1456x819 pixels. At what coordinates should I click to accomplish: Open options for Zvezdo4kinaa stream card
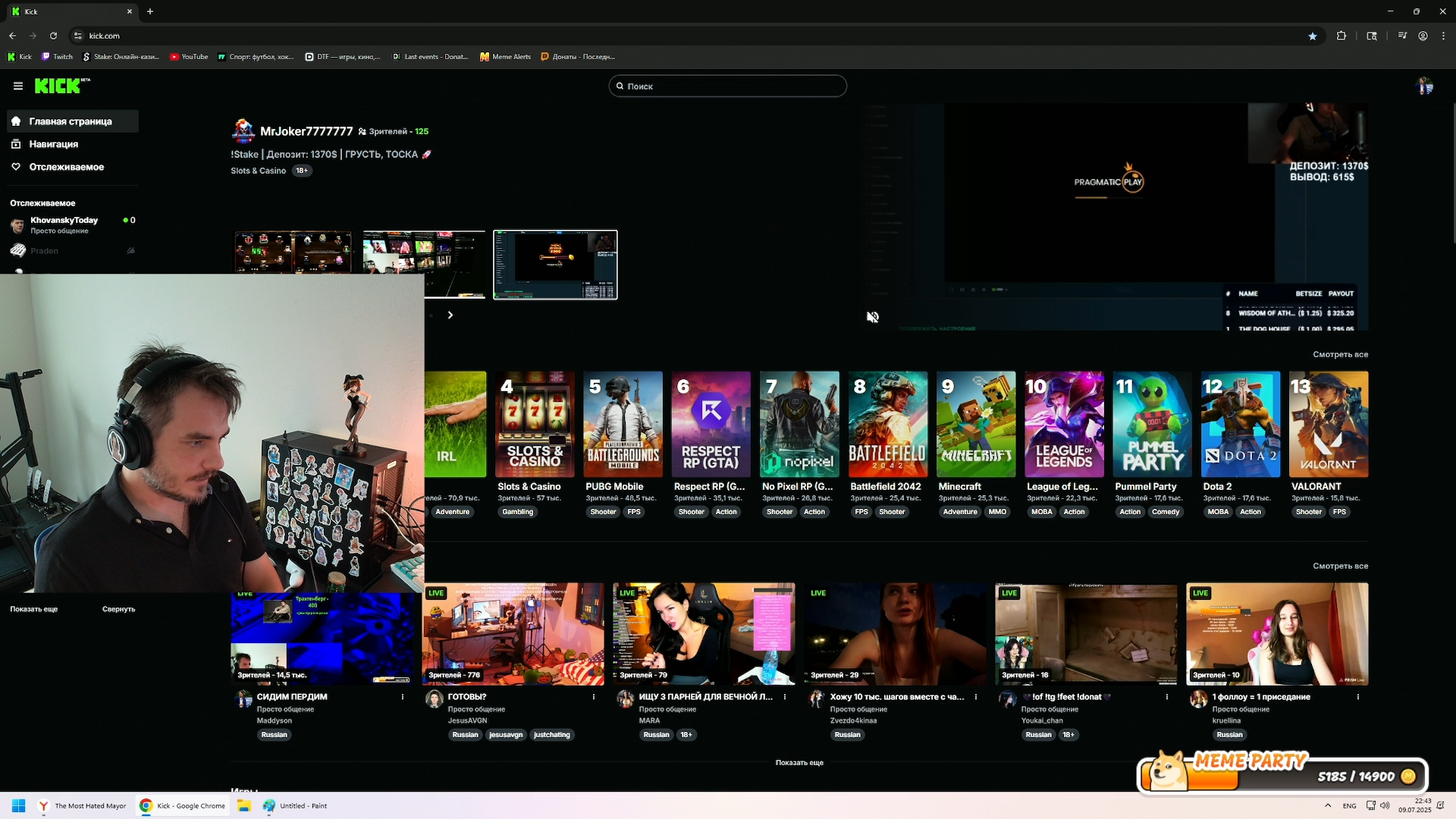(976, 697)
